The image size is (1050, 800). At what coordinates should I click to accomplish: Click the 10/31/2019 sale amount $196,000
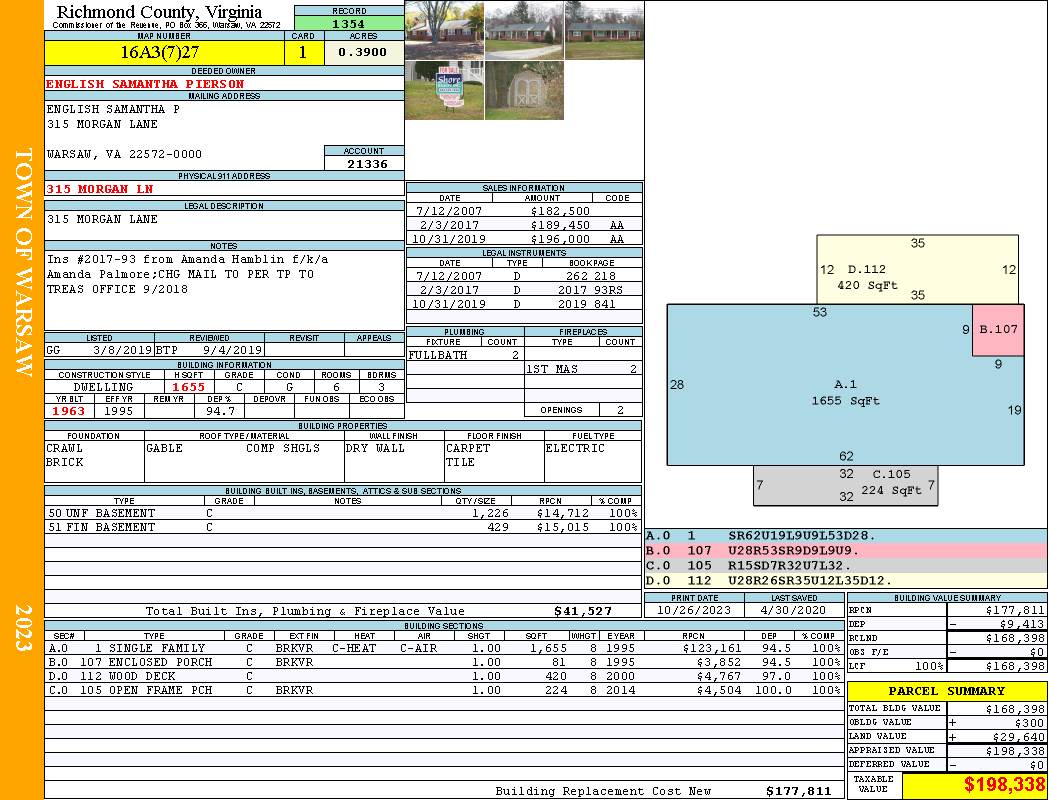(560, 239)
